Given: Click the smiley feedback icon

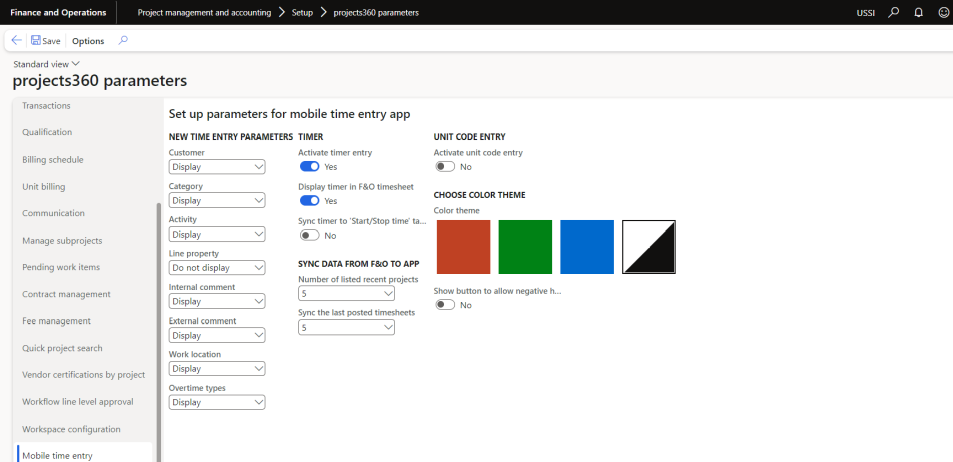Looking at the screenshot, I should 942,12.
